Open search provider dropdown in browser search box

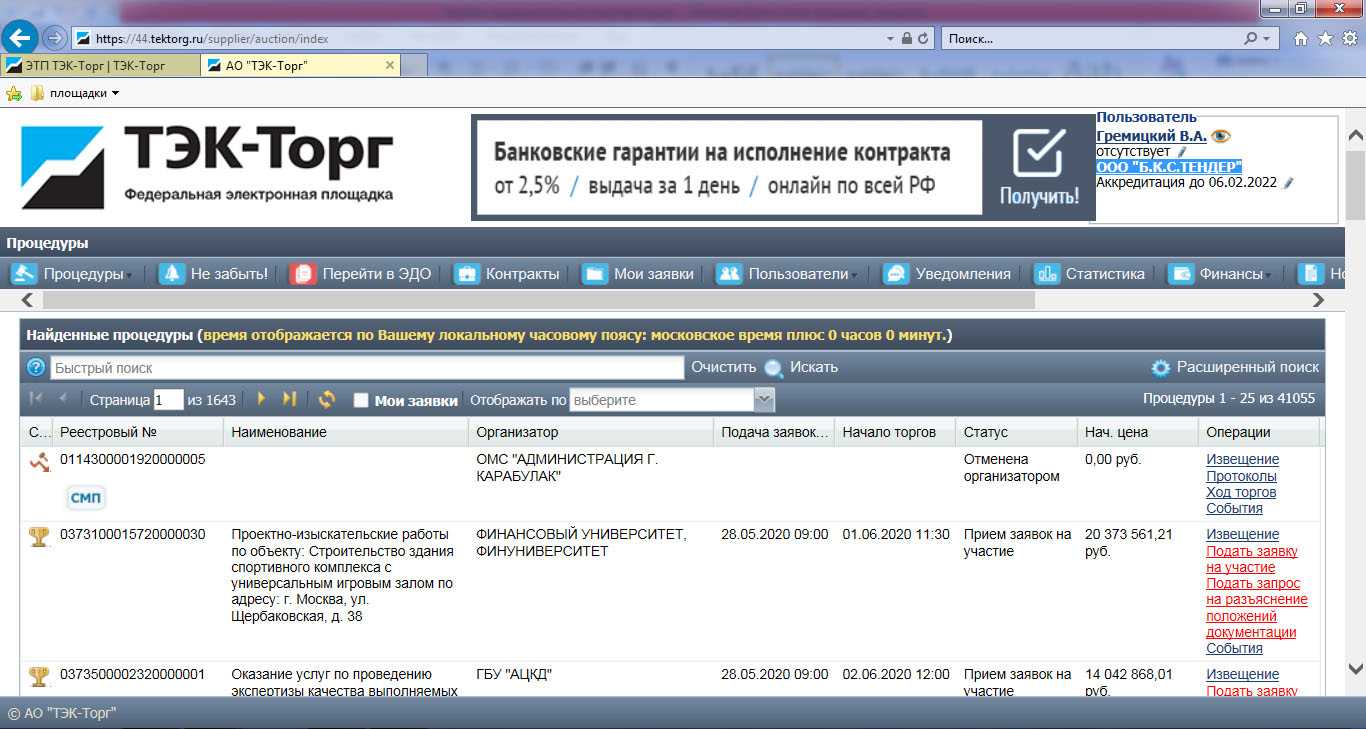(x=1267, y=39)
